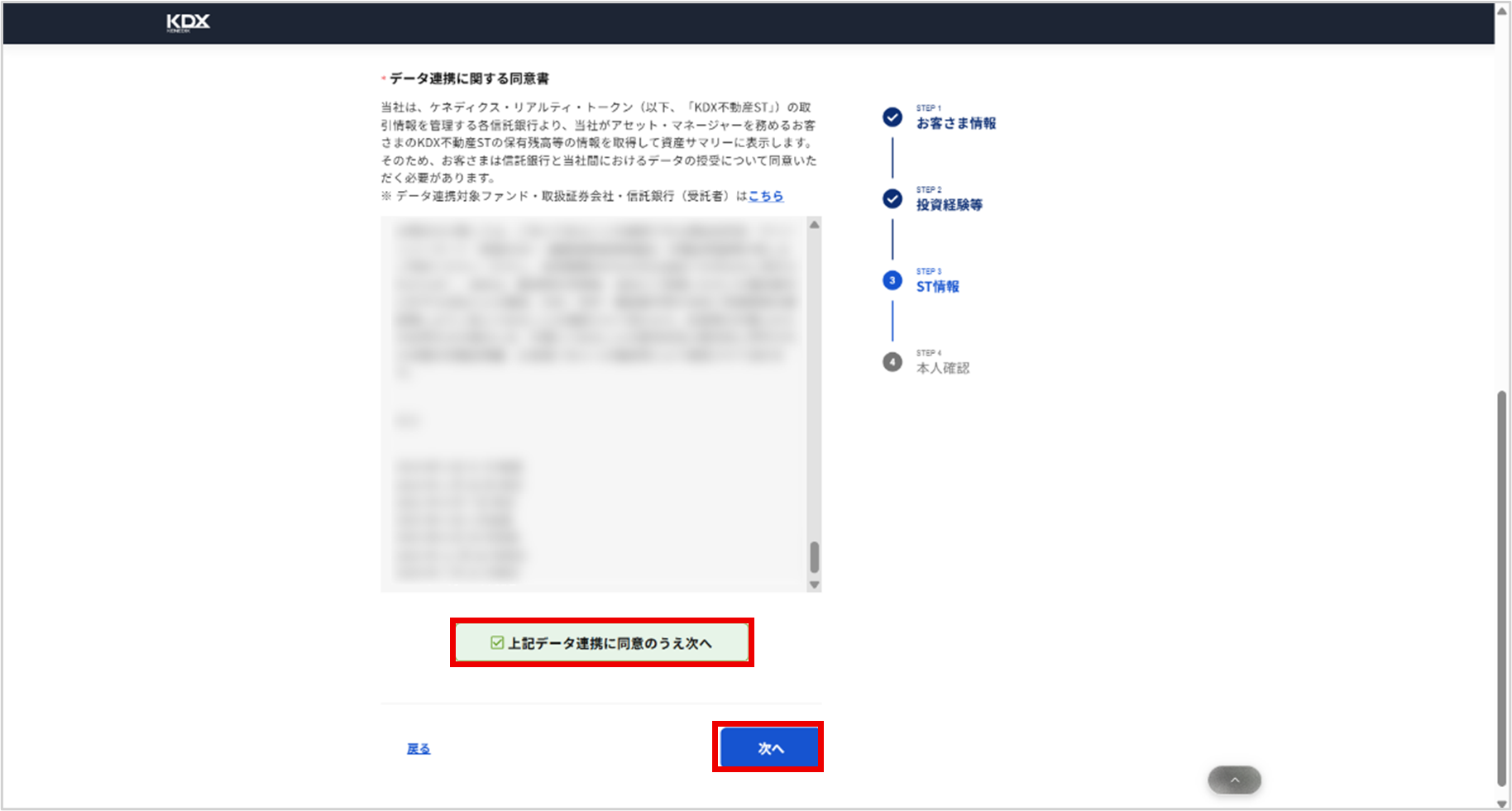
Task: Select STEP 2 投資経験等 checkmark icon
Action: point(892,198)
